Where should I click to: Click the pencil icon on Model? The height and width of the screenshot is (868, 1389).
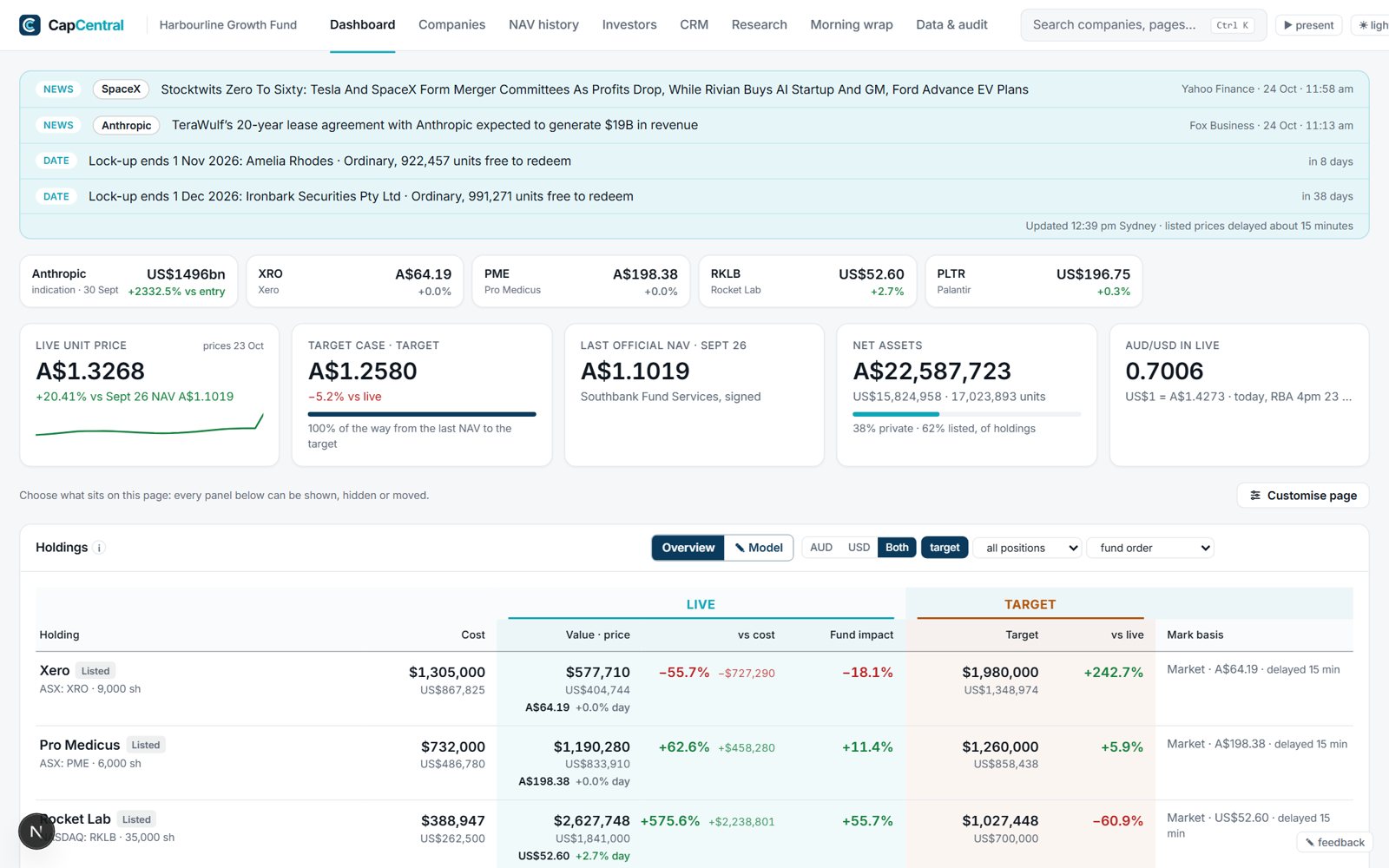pos(740,548)
